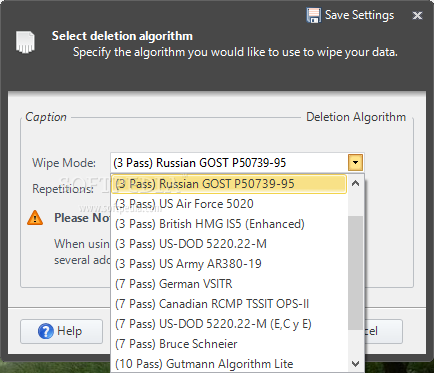Image resolution: width=434 pixels, height=373 pixels.
Task: Click the dropdown list scroll up arrow
Action: [x=355, y=183]
